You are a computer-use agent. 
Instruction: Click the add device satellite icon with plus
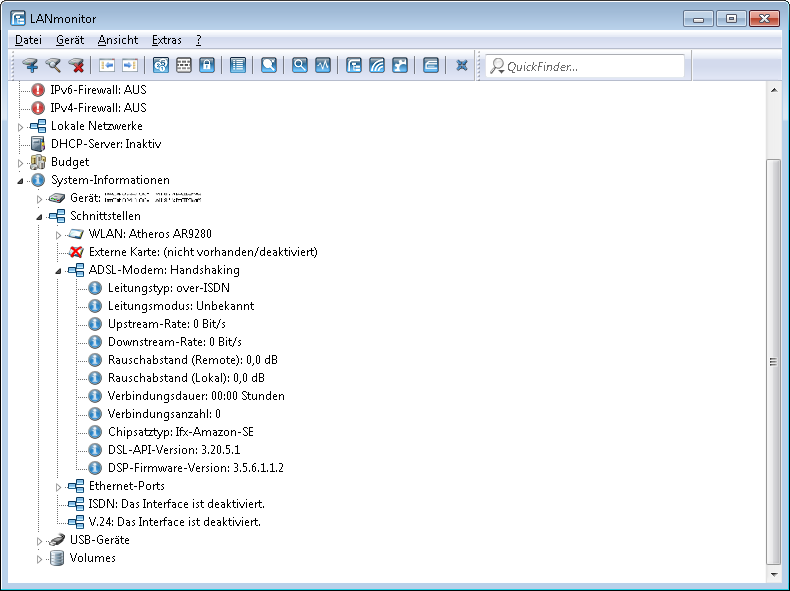(30, 66)
